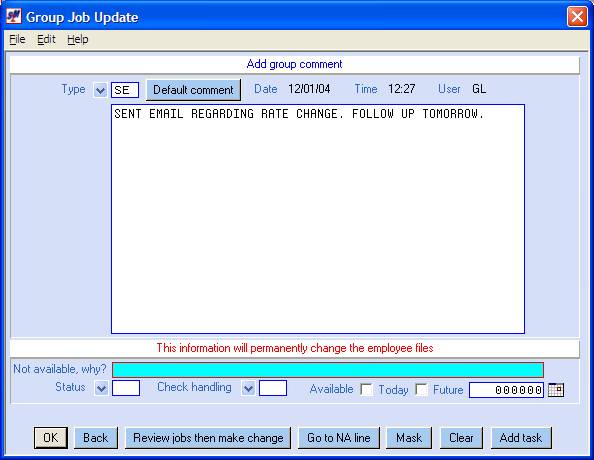
Task: Enable the Available Today checkbox
Action: (x=366, y=390)
